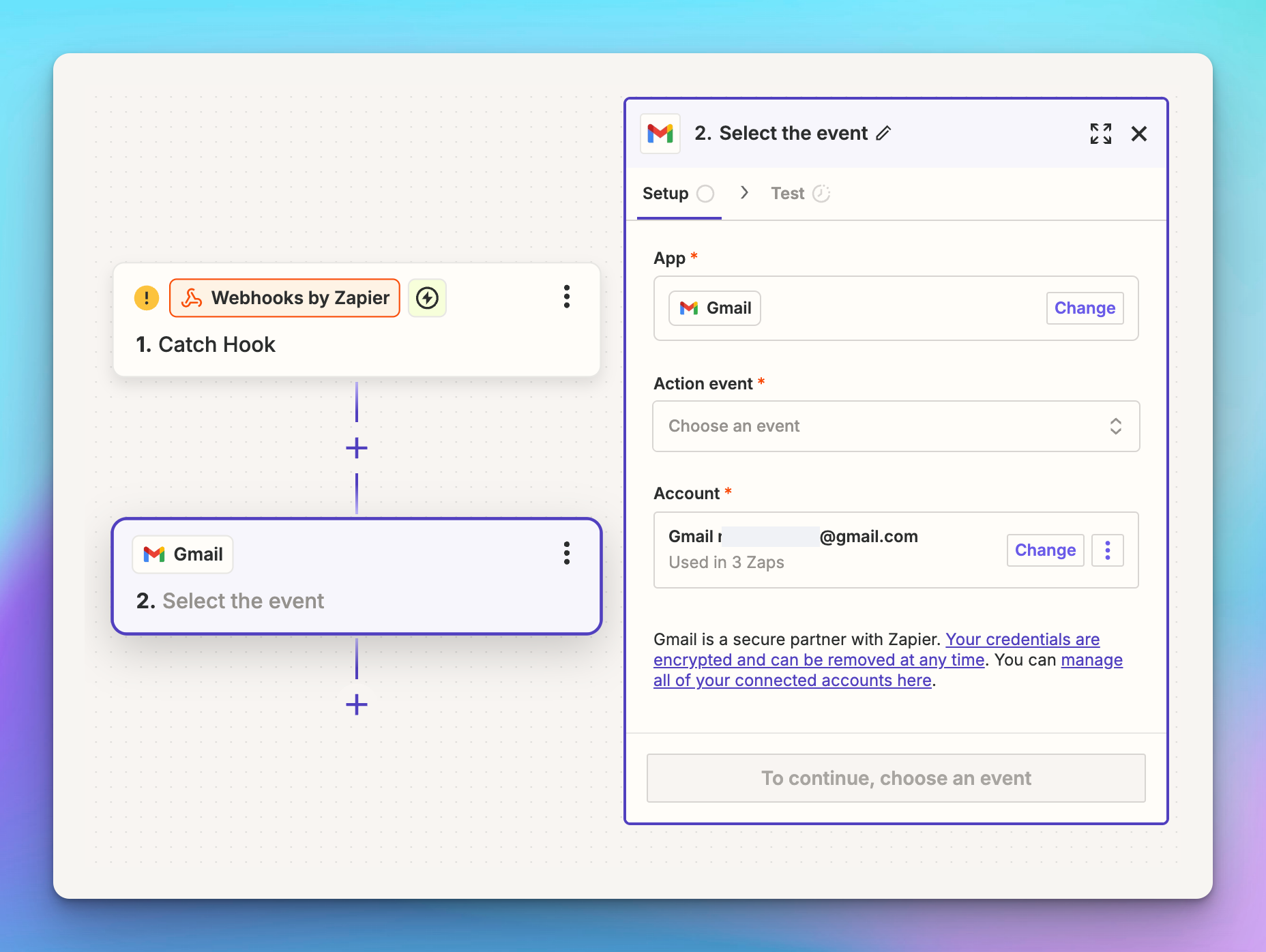Add a step between Catch Hook and Gmail
This screenshot has width=1266, height=952.
click(357, 448)
